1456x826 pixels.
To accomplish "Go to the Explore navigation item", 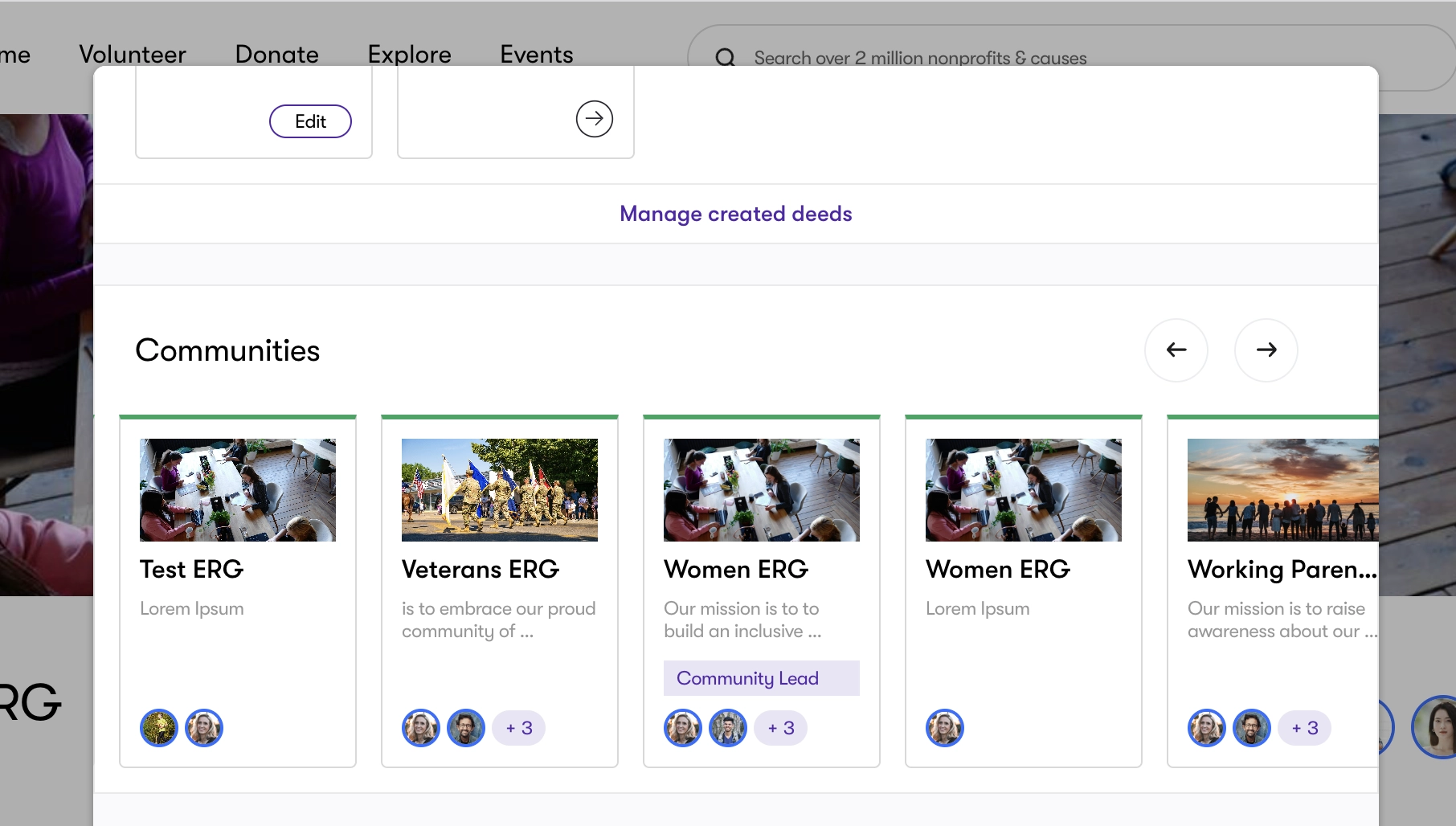I will point(410,54).
